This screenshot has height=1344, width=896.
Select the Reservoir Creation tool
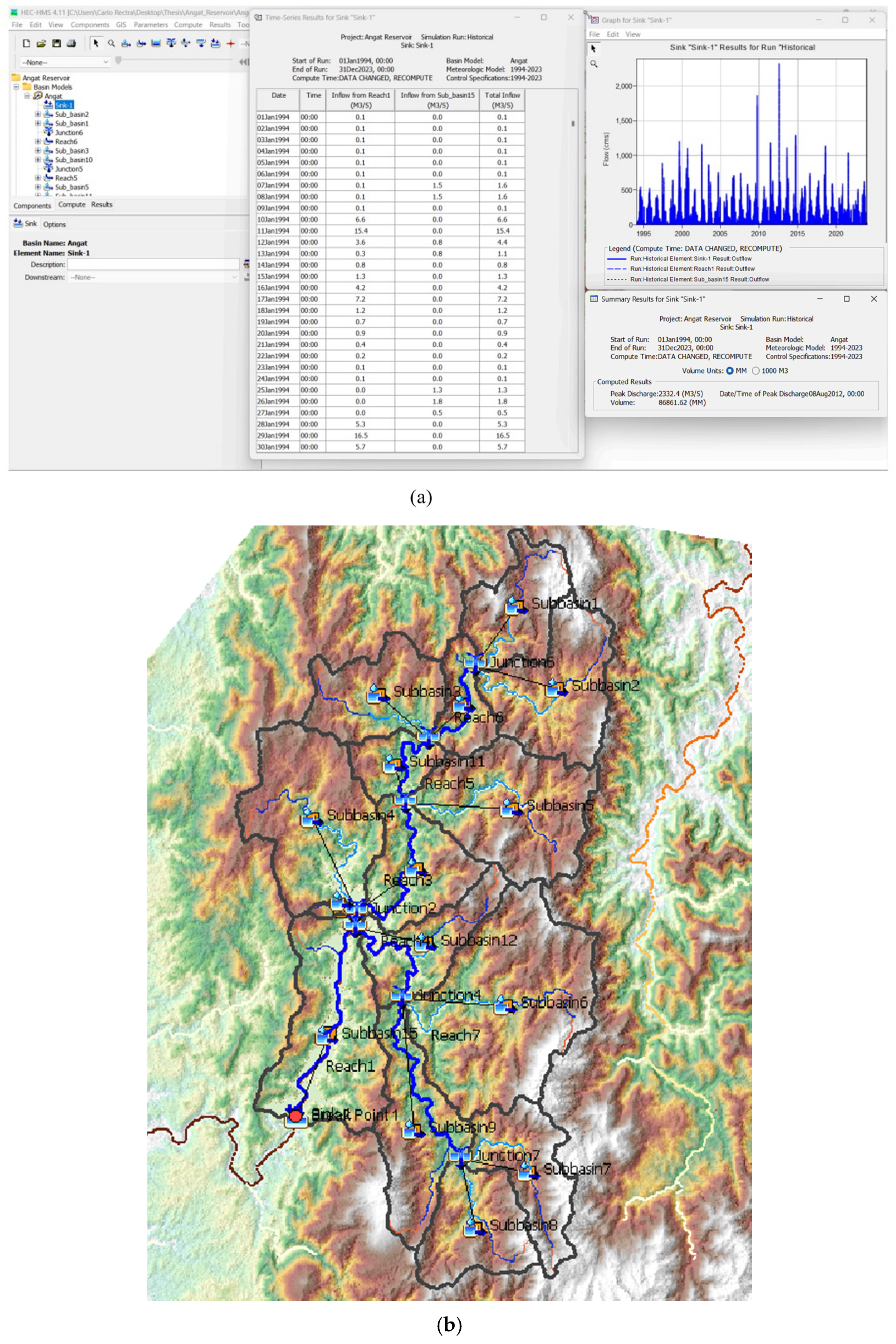[156, 44]
